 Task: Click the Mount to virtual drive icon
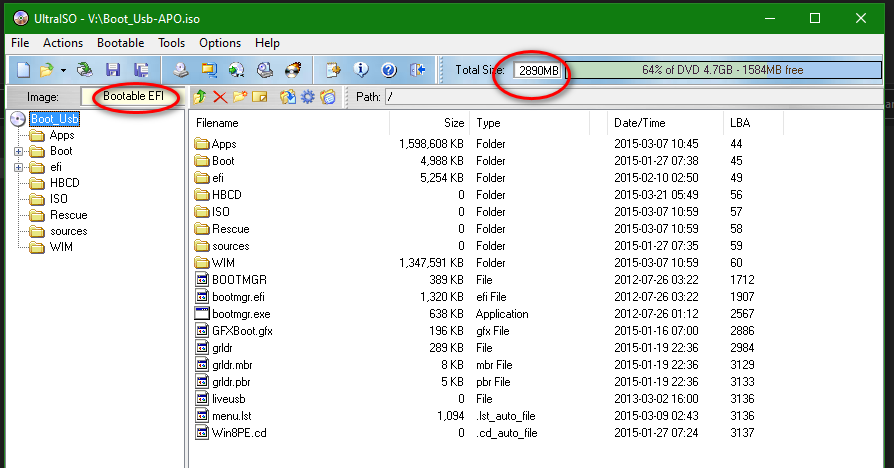click(265, 70)
